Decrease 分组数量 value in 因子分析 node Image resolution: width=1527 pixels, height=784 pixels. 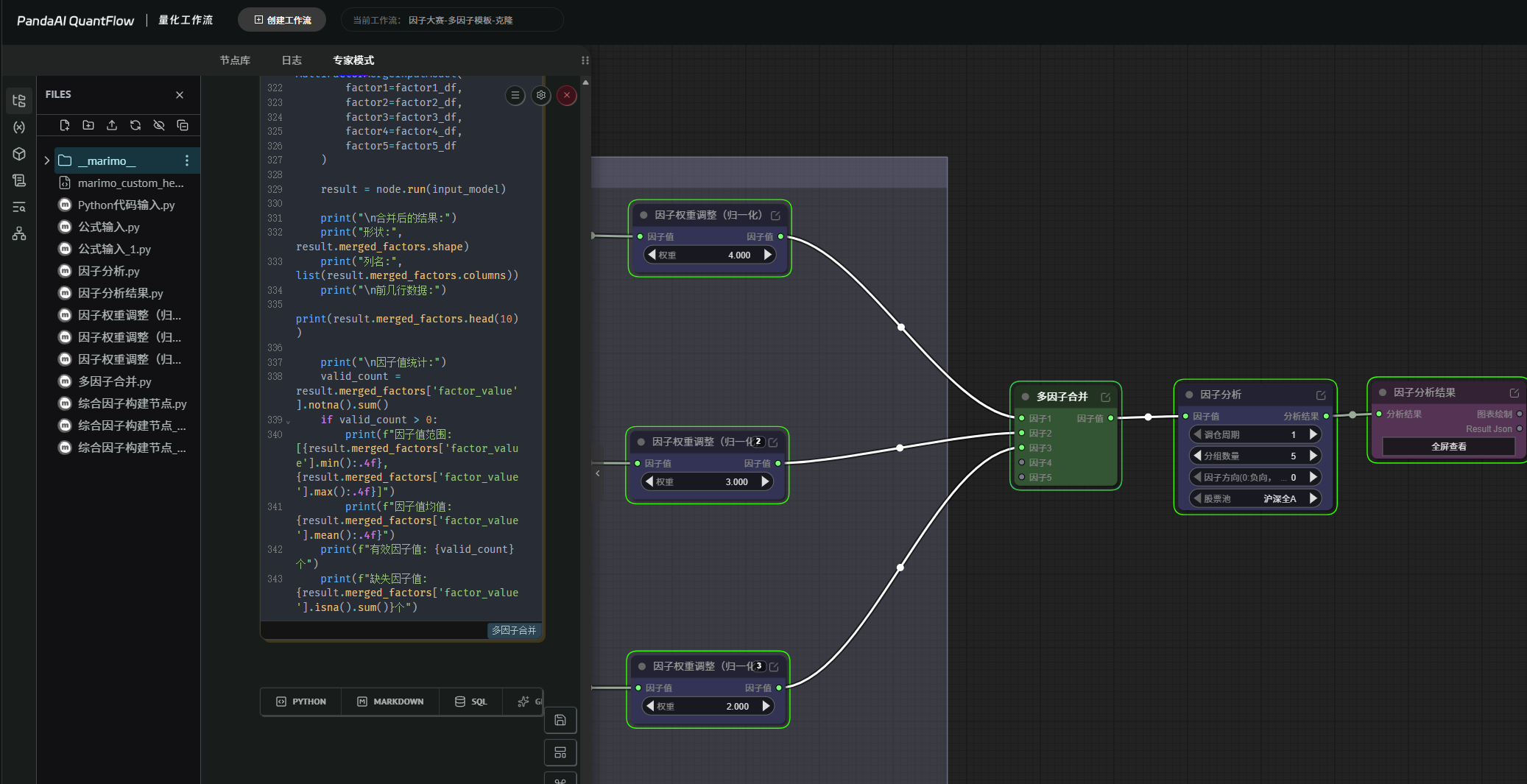[1198, 456]
